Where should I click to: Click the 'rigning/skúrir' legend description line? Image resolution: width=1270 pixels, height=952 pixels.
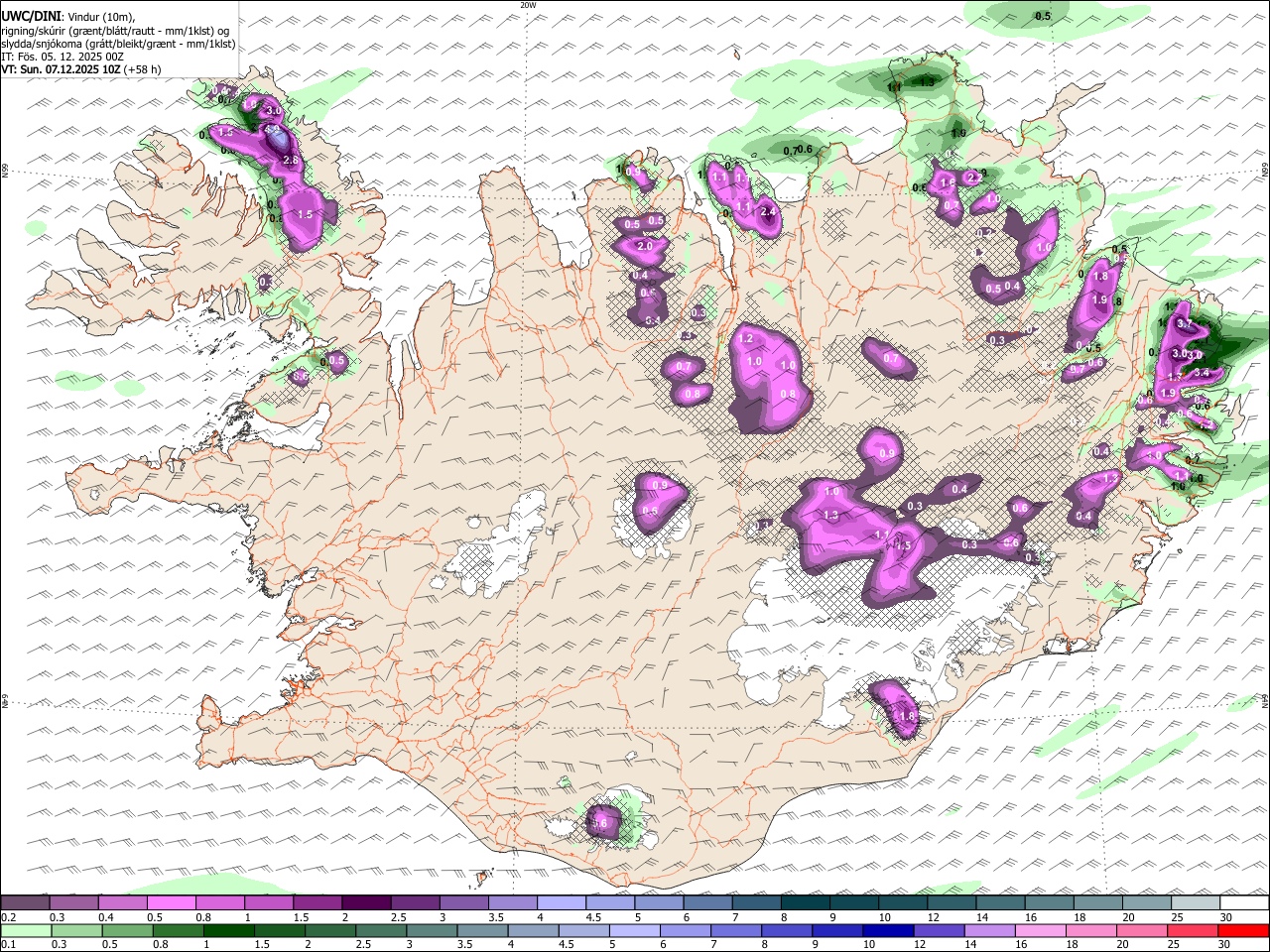pyautogui.click(x=115, y=31)
